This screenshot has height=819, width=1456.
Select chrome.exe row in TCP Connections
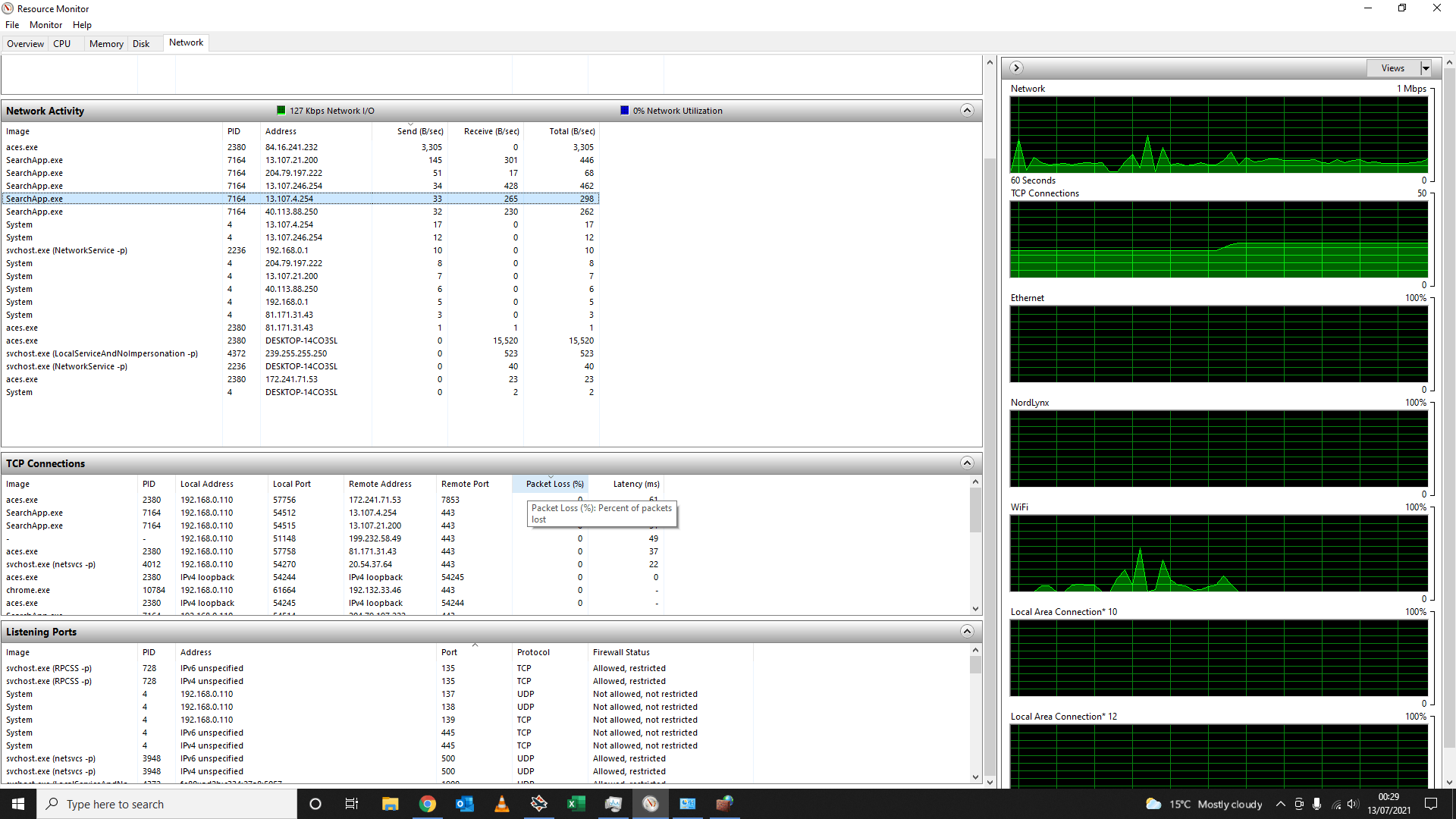[334, 590]
